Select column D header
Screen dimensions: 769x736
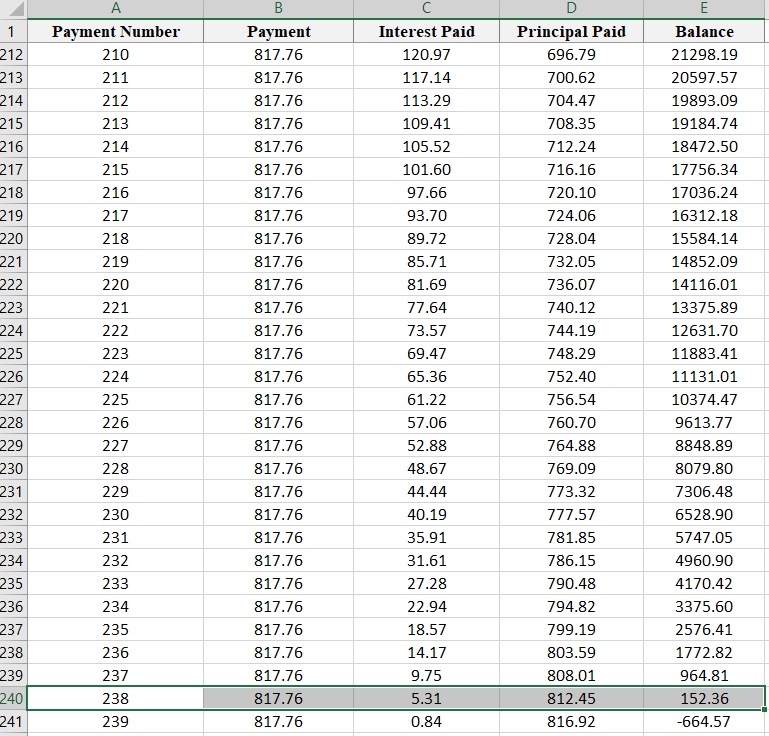[x=571, y=8]
